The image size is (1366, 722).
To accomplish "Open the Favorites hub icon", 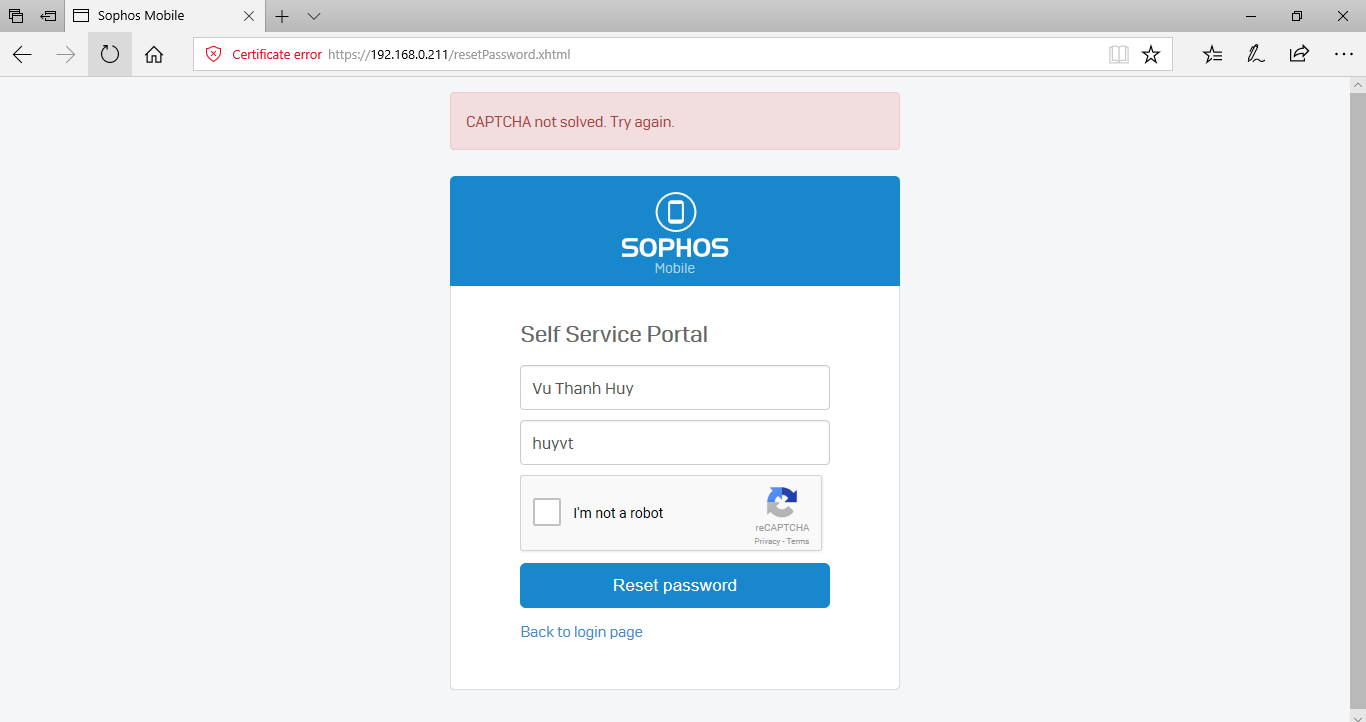I will pos(1213,54).
